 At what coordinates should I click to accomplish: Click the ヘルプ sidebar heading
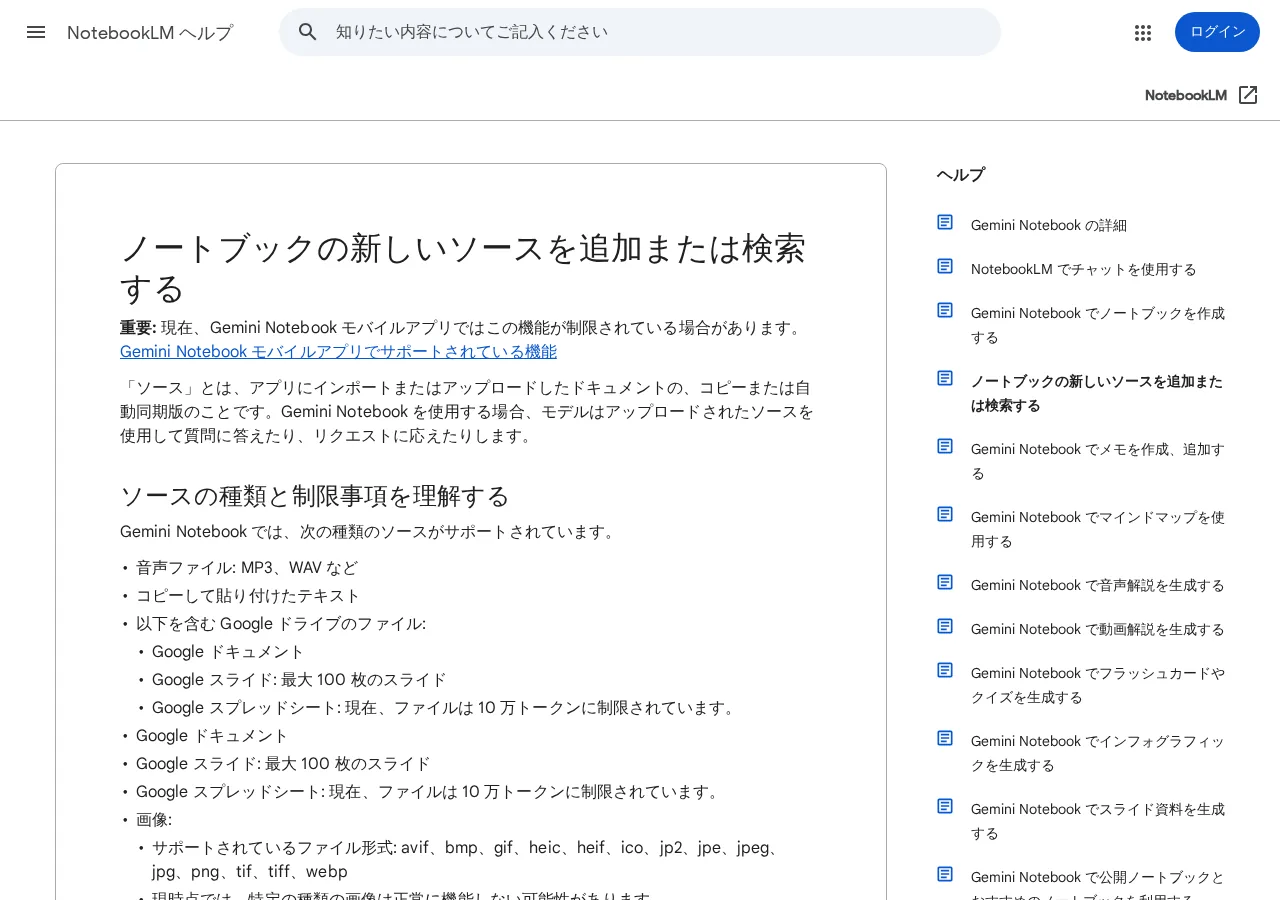[x=960, y=175]
